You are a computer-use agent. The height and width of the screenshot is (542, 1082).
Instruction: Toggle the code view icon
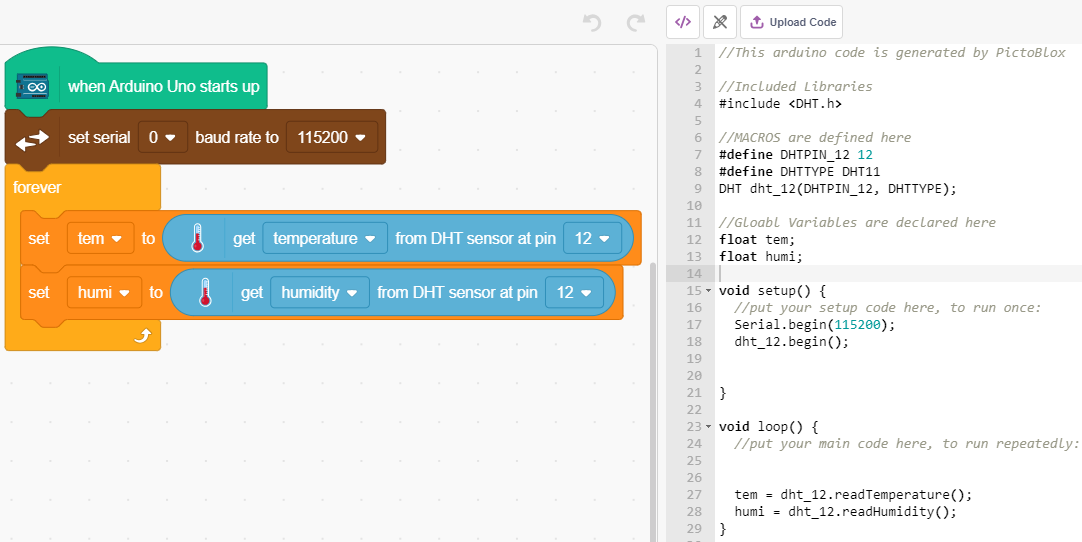(683, 22)
